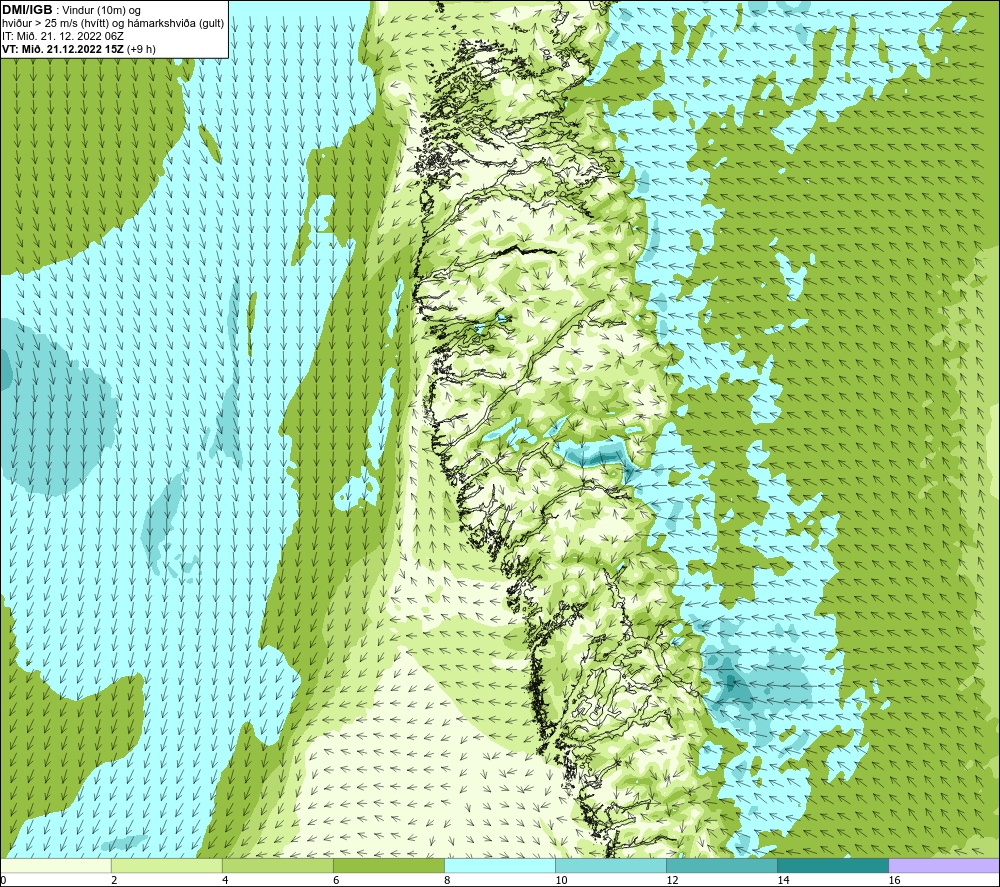Screen dimensions: 1000x887
Task: Click the legend tick label '12'
Action: pos(672,881)
